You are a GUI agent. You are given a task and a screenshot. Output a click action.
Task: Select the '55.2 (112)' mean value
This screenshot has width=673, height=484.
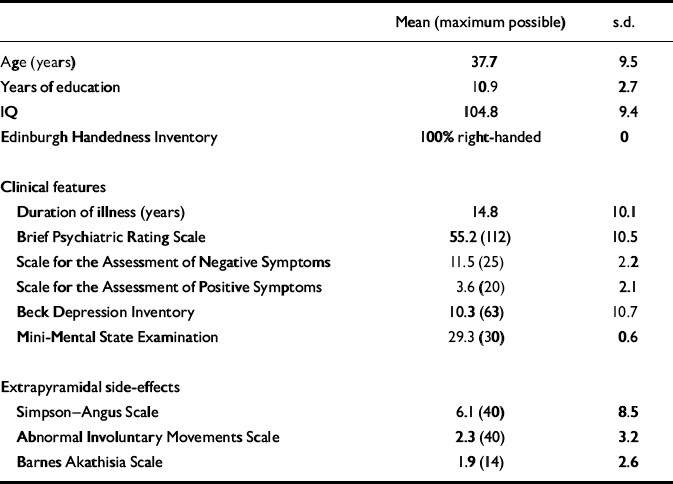(x=481, y=236)
